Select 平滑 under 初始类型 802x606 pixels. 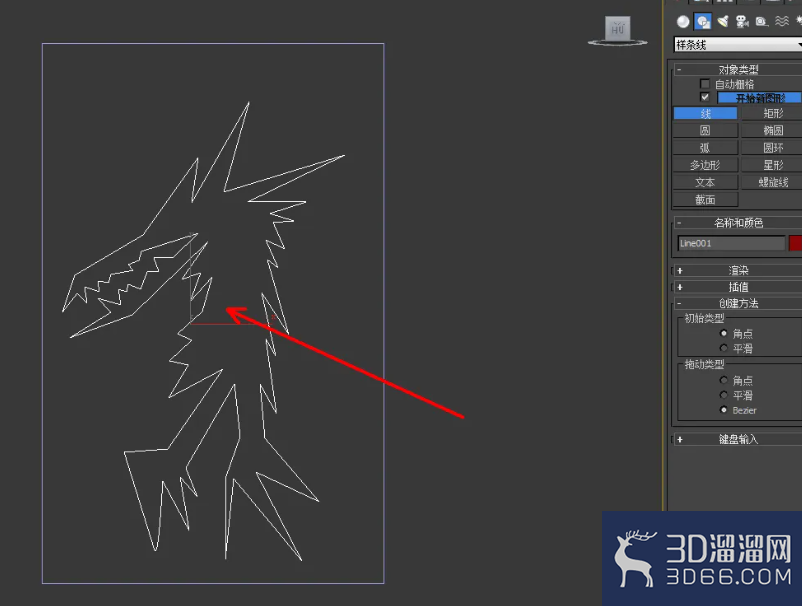[x=723, y=348]
